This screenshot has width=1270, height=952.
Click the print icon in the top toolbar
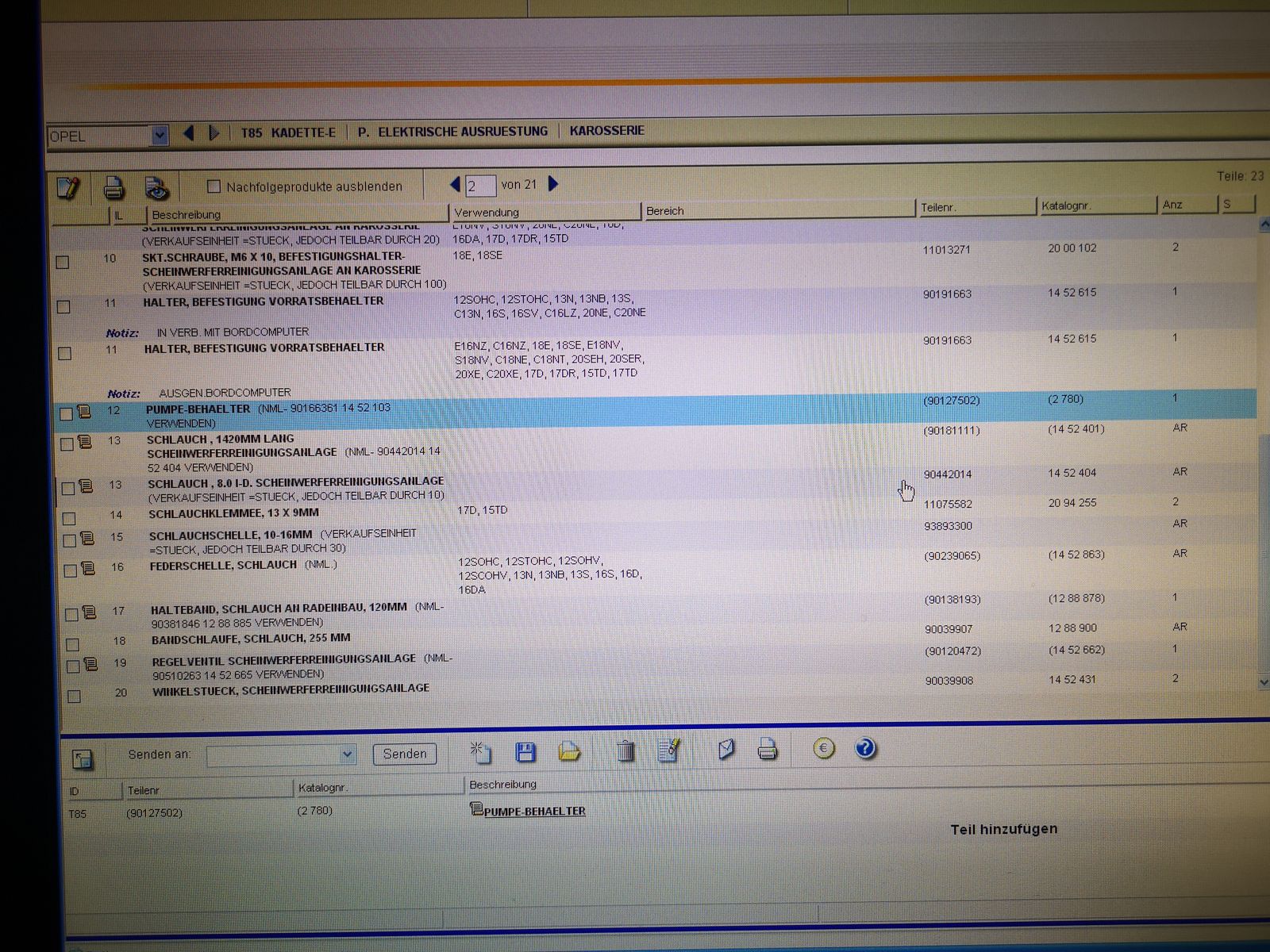point(114,188)
